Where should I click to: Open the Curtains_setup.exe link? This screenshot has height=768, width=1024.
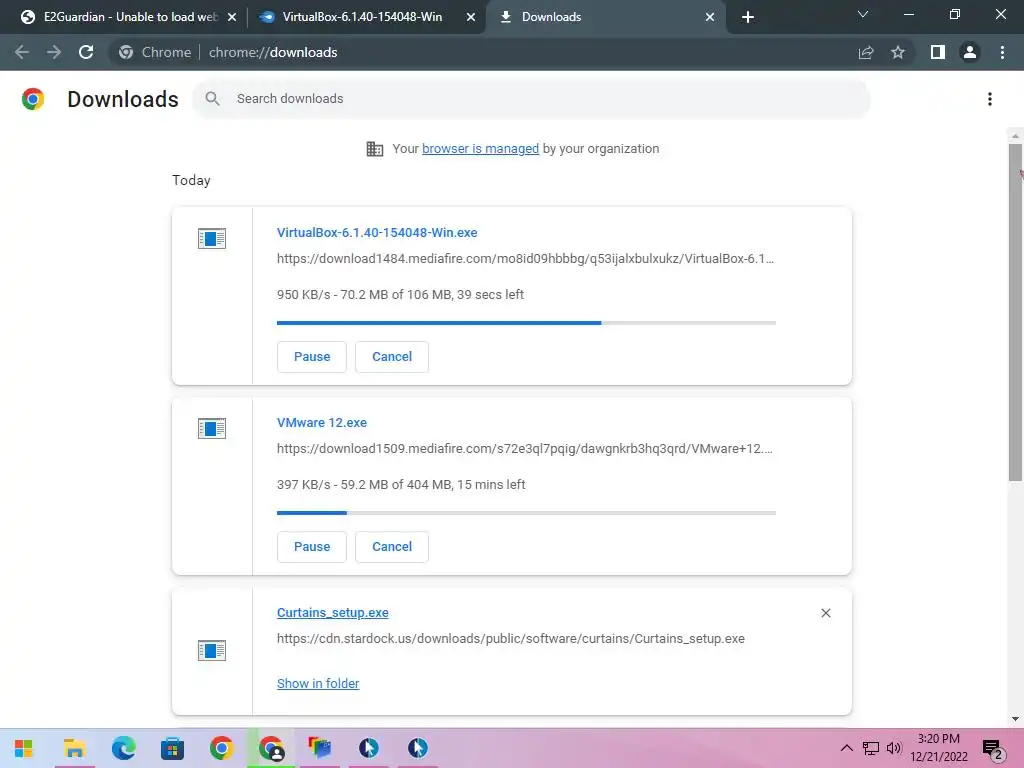[x=332, y=613]
